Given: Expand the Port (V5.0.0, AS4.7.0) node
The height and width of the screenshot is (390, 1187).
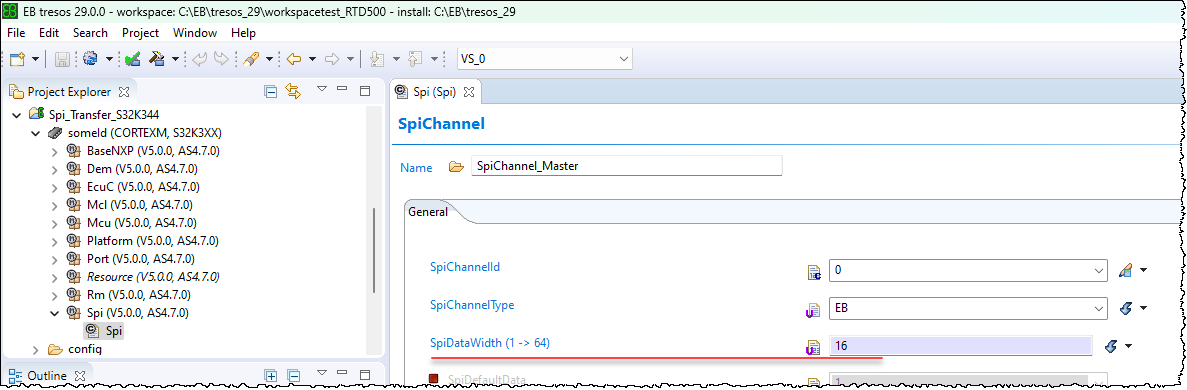Looking at the screenshot, I should tap(54, 259).
